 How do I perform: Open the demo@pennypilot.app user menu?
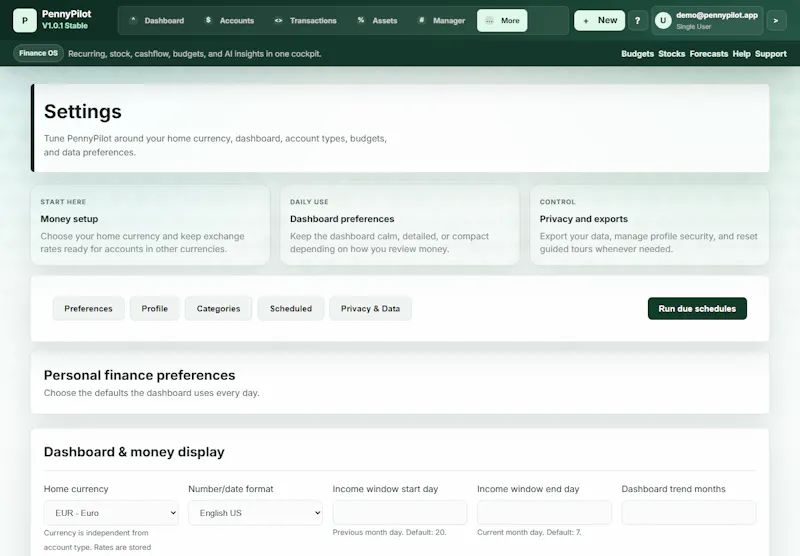tap(707, 20)
